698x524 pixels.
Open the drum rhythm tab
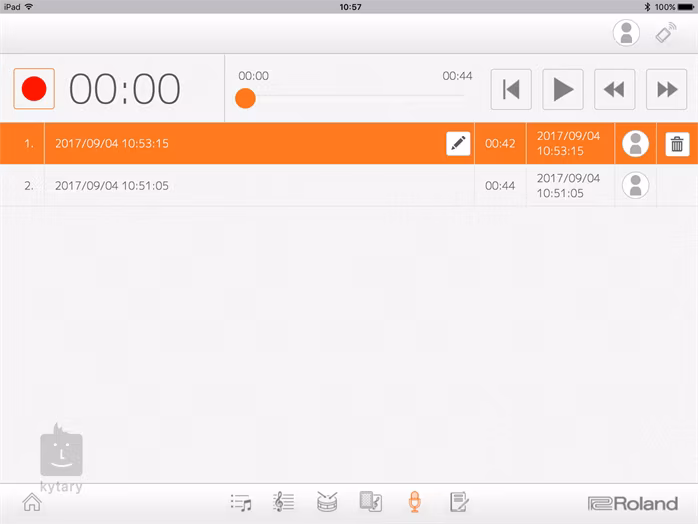[x=327, y=503]
